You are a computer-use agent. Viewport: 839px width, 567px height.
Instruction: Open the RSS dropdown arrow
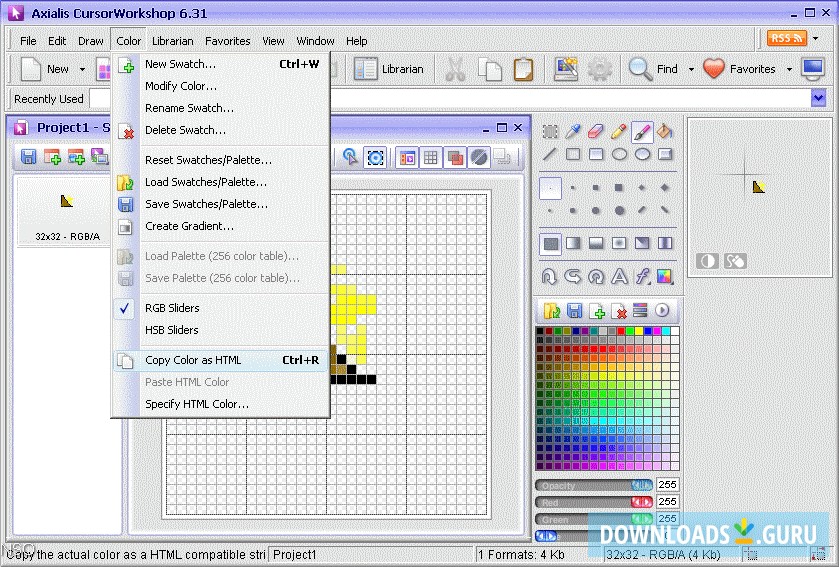click(x=815, y=39)
